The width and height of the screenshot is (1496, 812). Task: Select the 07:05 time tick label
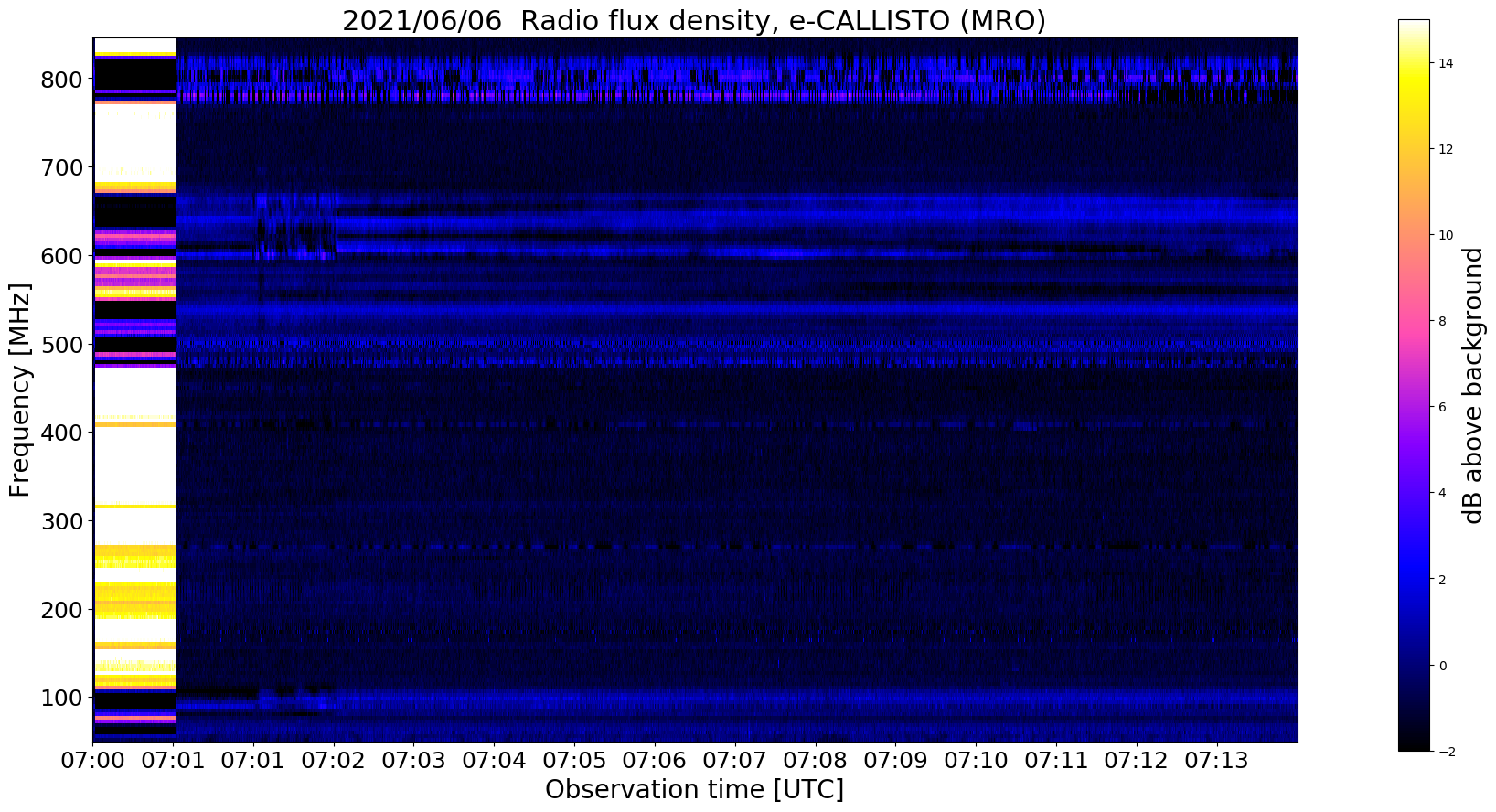point(574,759)
